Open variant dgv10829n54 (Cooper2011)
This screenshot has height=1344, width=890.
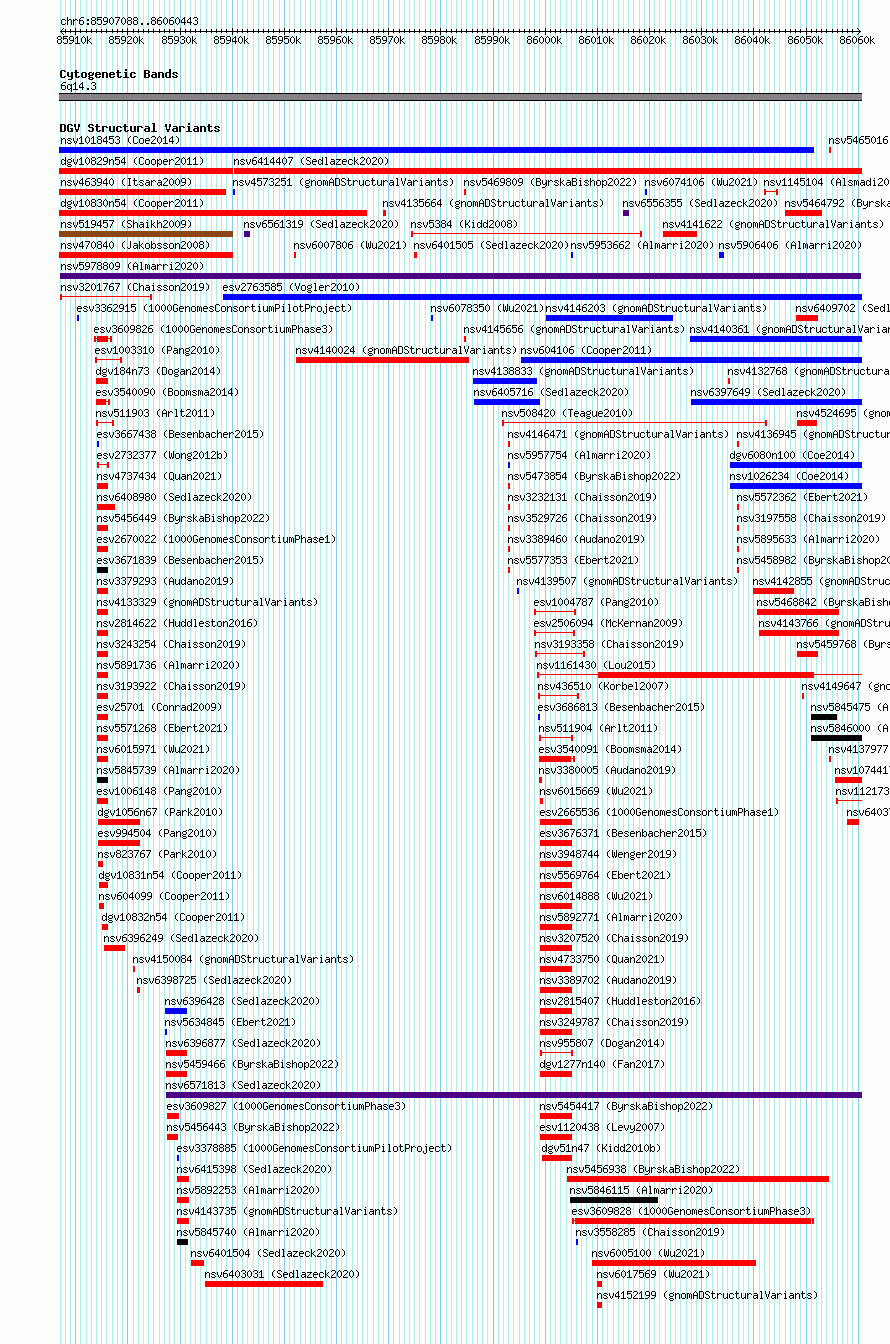pyautogui.click(x=131, y=161)
